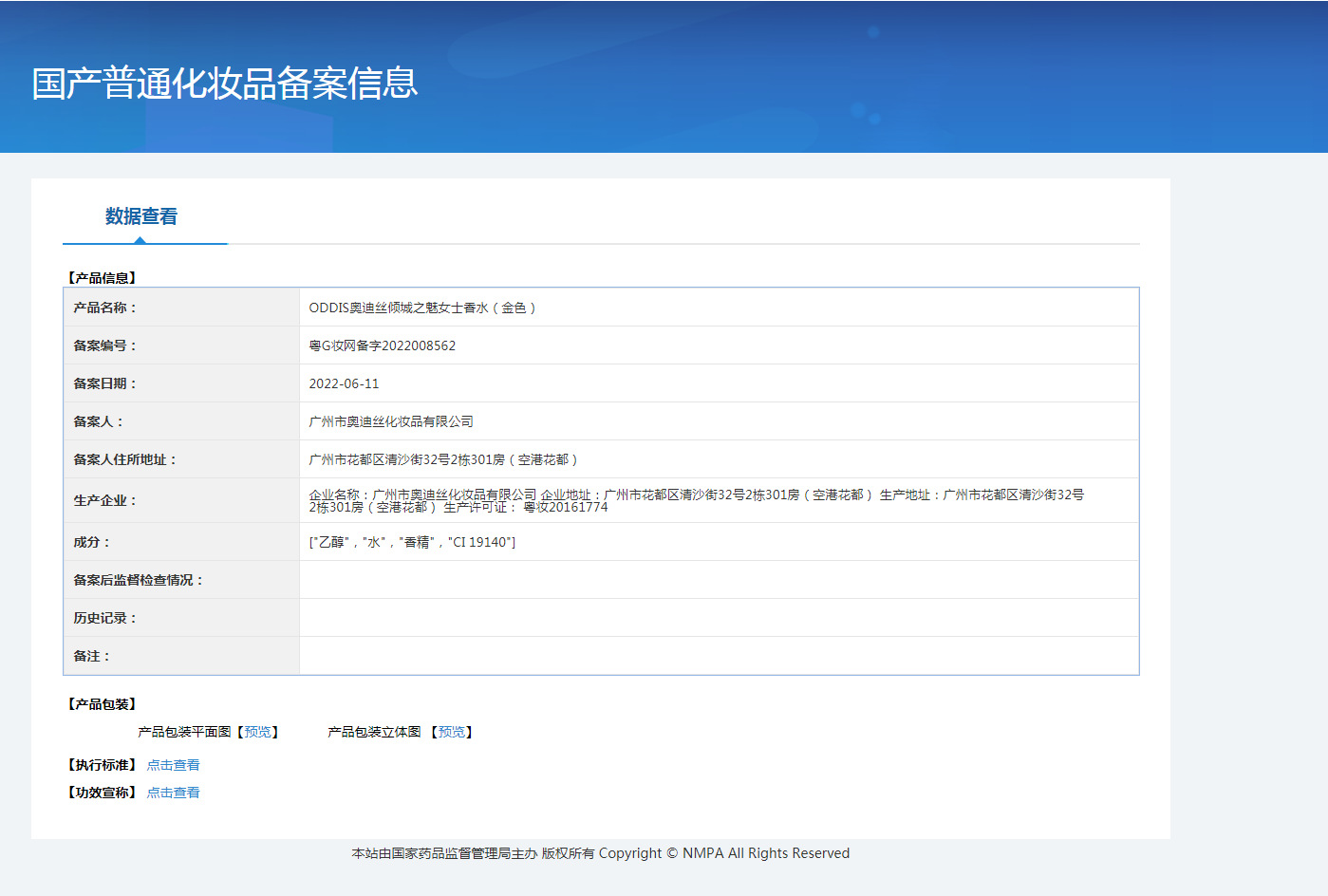
Task: Click the 产品包装平面图 label
Action: [x=184, y=732]
